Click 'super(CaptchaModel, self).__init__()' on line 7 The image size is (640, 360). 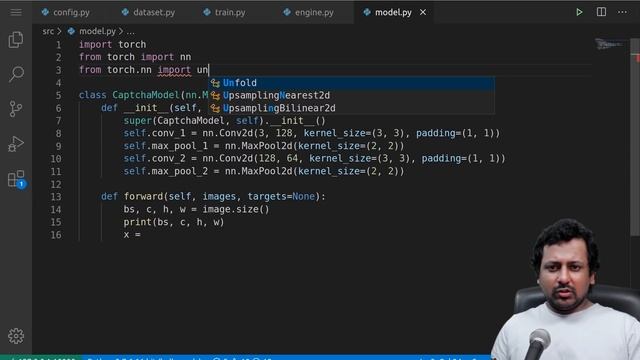coord(224,121)
